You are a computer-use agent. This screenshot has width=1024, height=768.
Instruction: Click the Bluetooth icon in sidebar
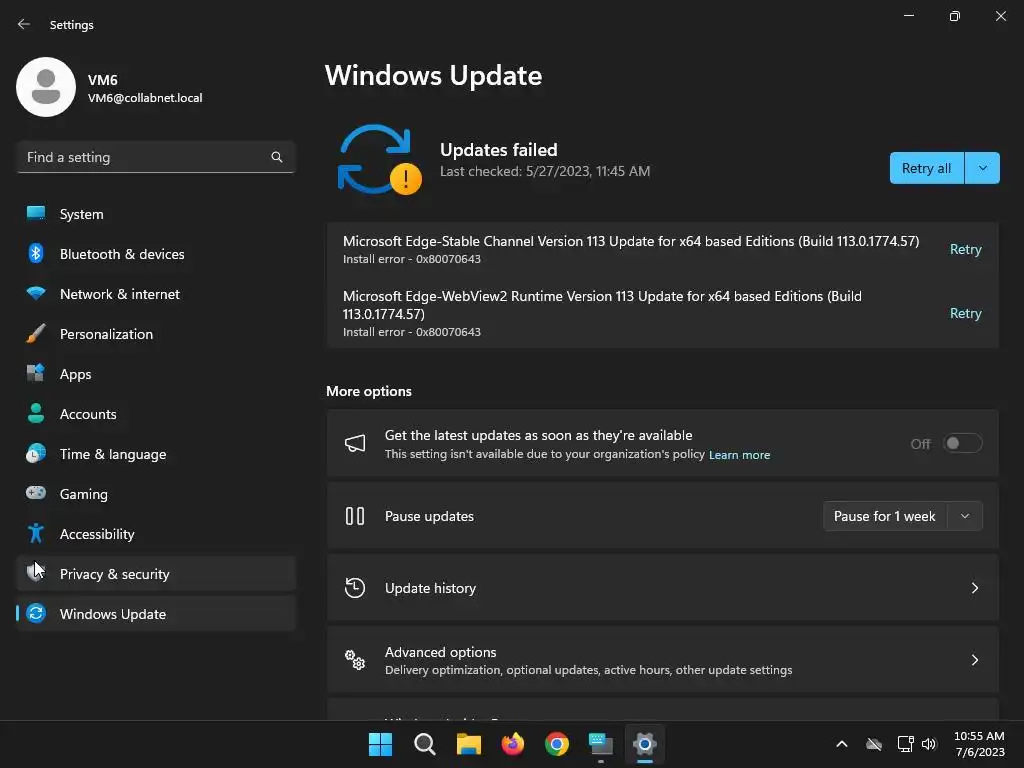(x=36, y=253)
